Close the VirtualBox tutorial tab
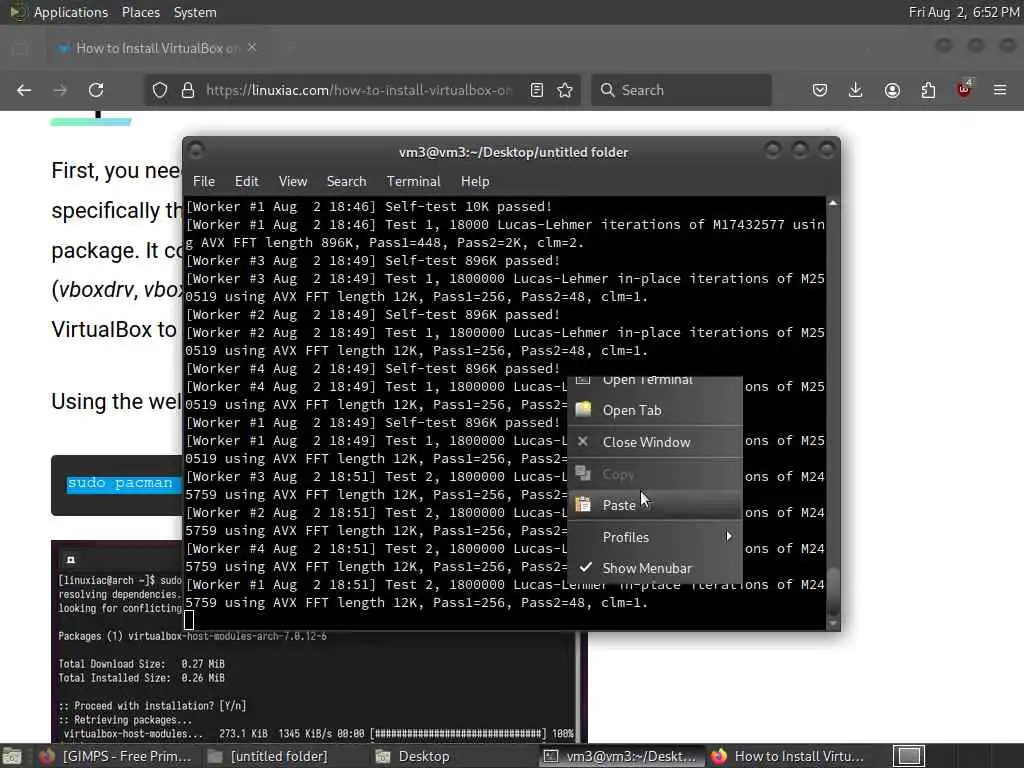The width and height of the screenshot is (1024, 768). click(252, 48)
